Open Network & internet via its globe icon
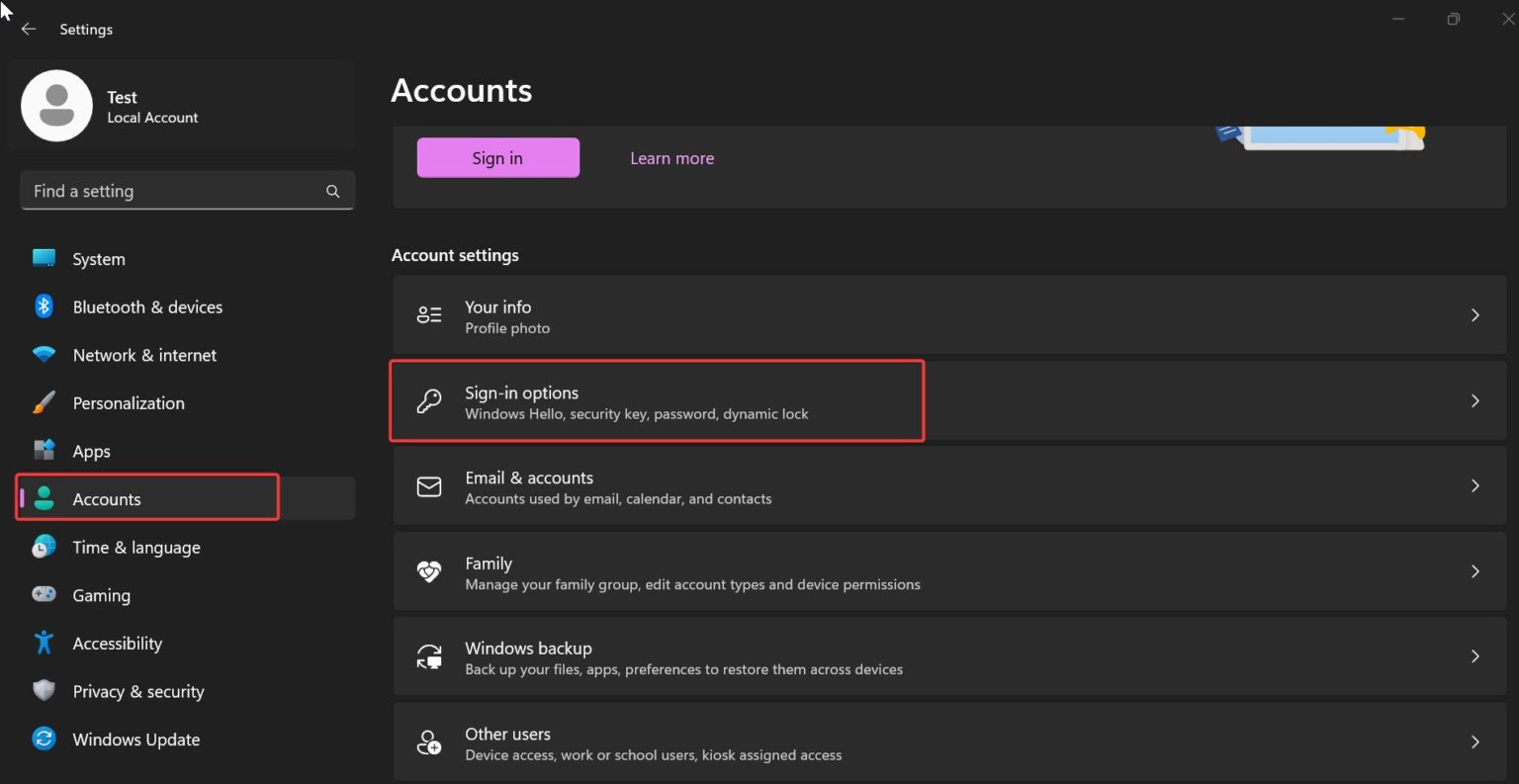 45,355
